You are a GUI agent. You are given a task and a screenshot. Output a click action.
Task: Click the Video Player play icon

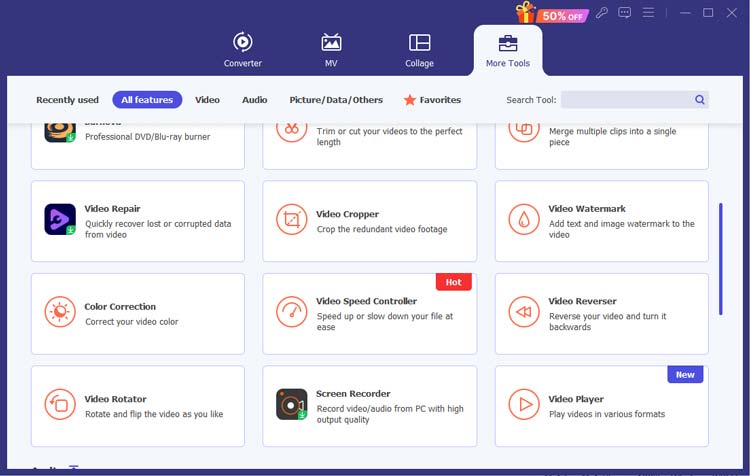524,405
